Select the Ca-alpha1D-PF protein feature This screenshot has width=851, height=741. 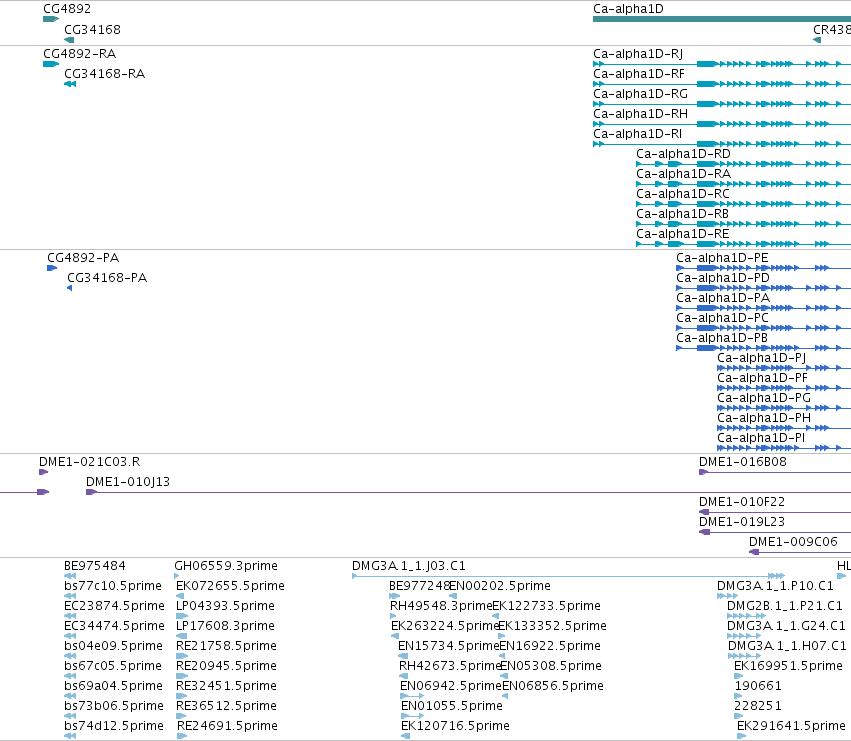click(x=784, y=388)
